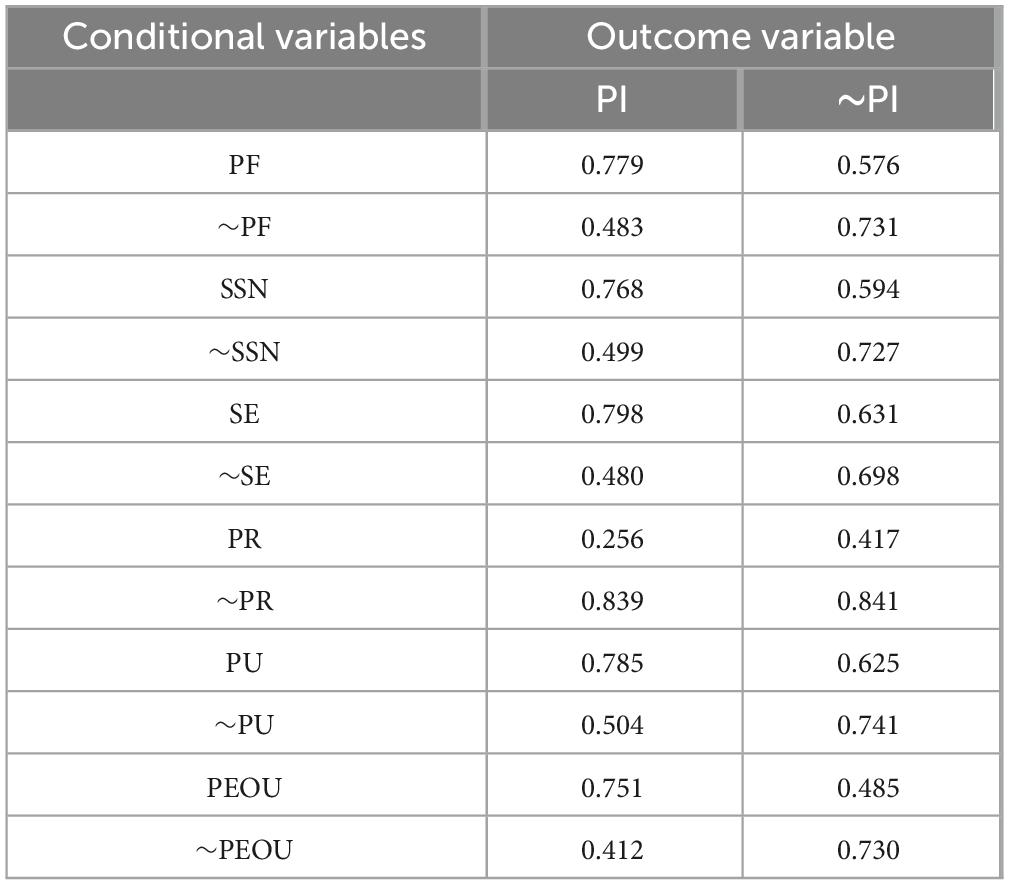Viewport: 1009px width, 885px height.
Task: Click the ~PR row label
Action: [244, 601]
